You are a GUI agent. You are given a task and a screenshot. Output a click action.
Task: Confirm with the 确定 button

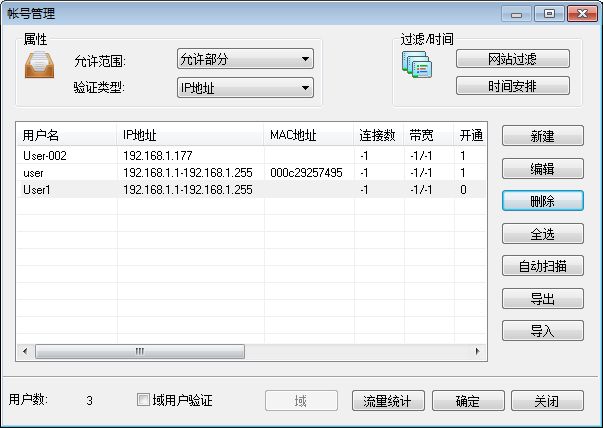[468, 401]
